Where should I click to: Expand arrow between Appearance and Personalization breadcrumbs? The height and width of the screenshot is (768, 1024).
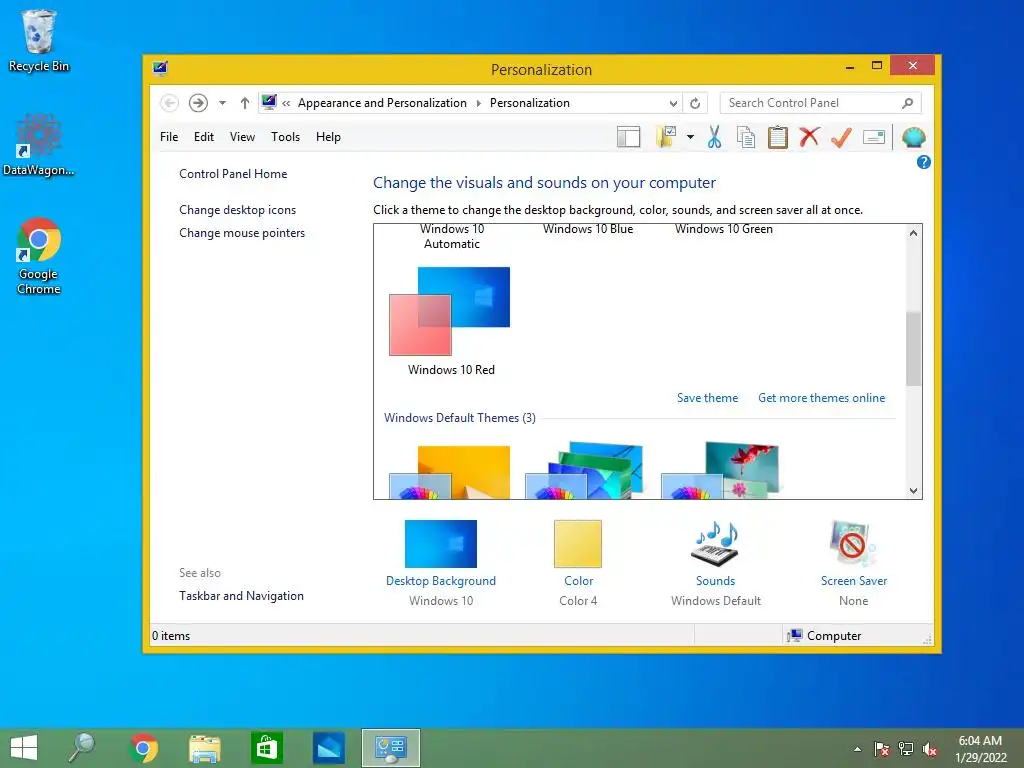[x=478, y=103]
